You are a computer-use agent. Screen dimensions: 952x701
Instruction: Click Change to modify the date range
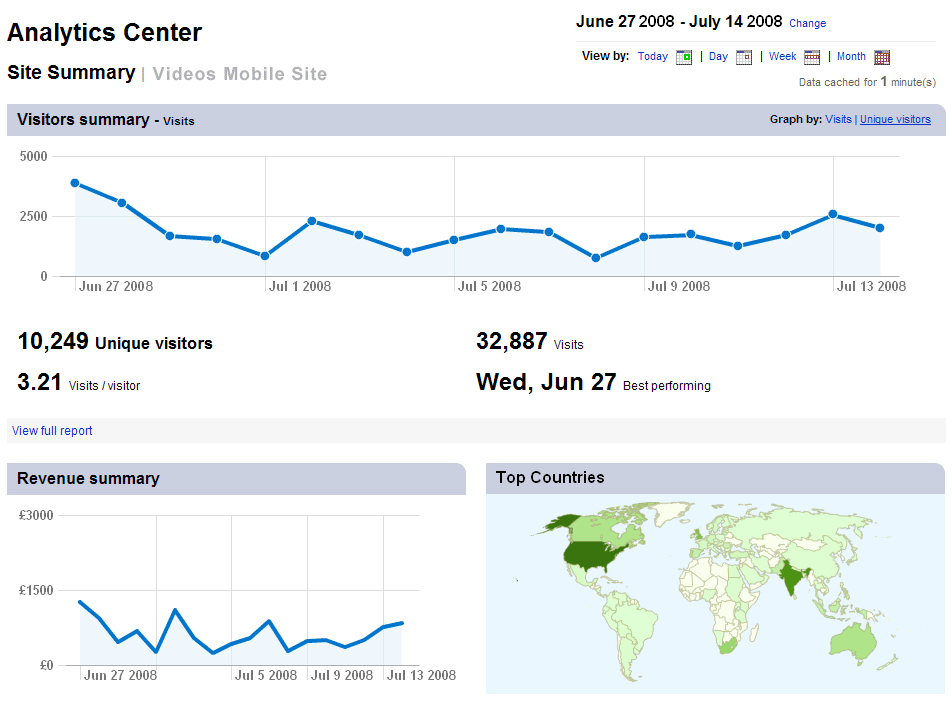807,23
